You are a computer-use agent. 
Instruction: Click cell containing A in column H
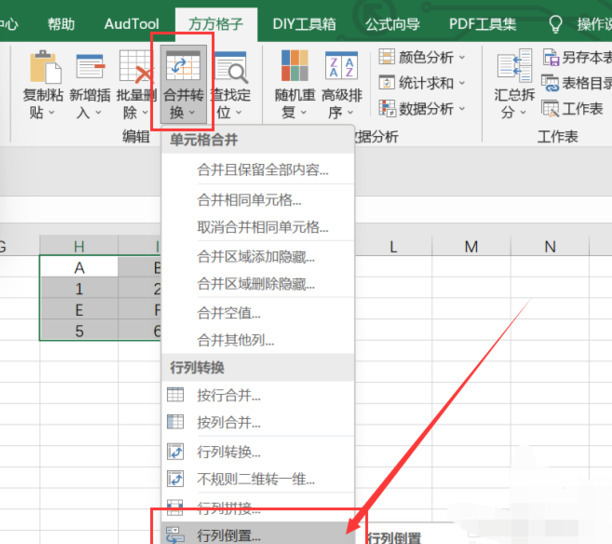point(79,267)
